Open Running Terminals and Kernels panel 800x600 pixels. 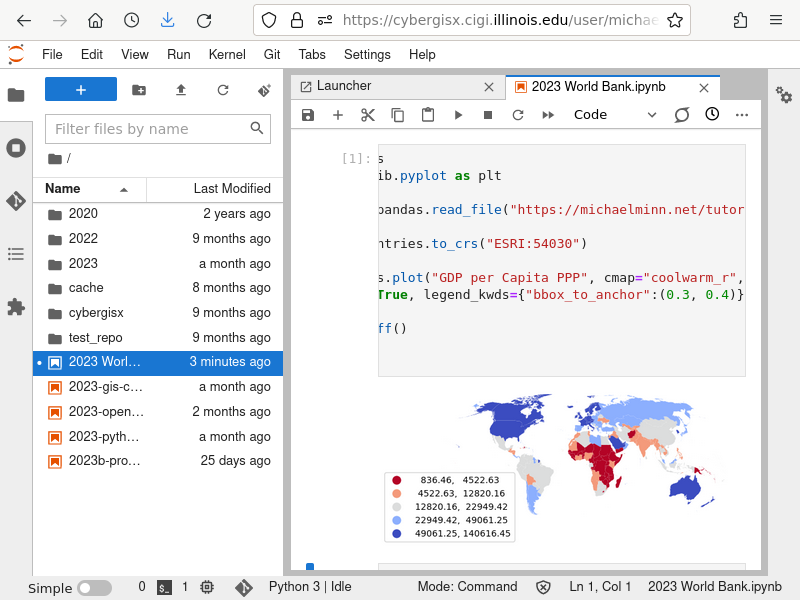pos(16,148)
